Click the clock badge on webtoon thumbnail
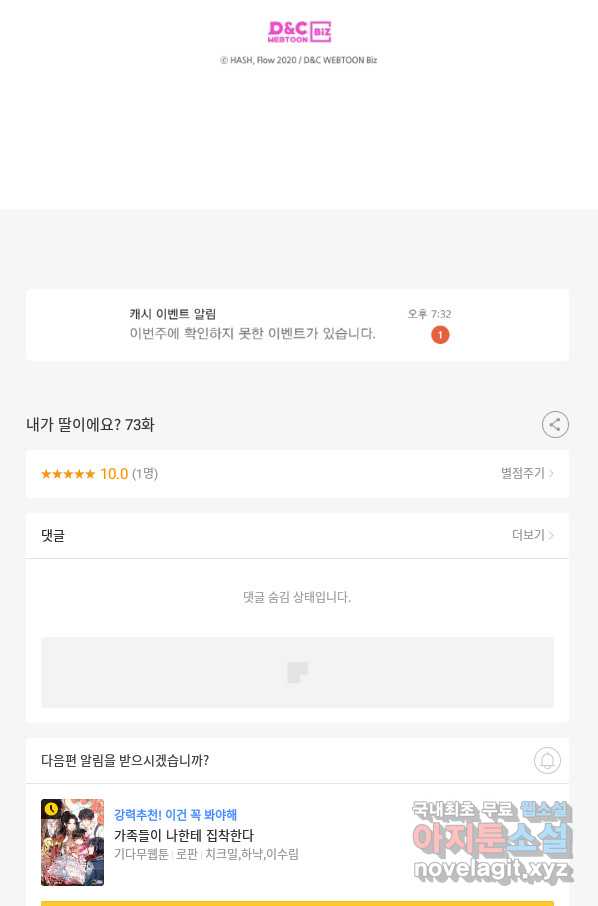The height and width of the screenshot is (906, 598). 51,808
